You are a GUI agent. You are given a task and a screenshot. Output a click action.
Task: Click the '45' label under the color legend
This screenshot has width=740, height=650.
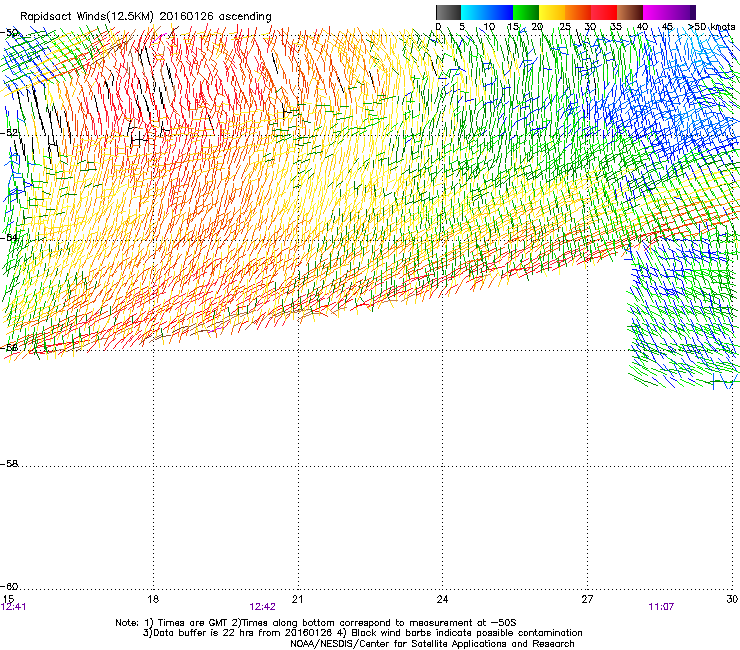(667, 27)
